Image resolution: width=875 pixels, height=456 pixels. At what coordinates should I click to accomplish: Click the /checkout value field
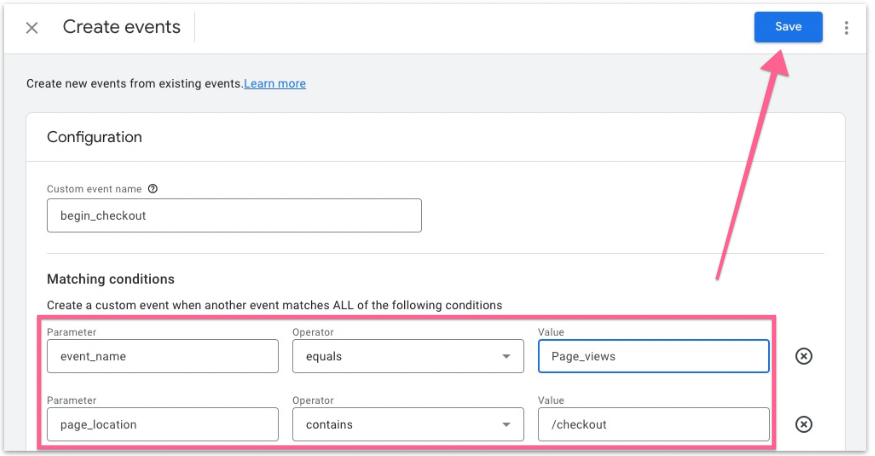click(653, 424)
